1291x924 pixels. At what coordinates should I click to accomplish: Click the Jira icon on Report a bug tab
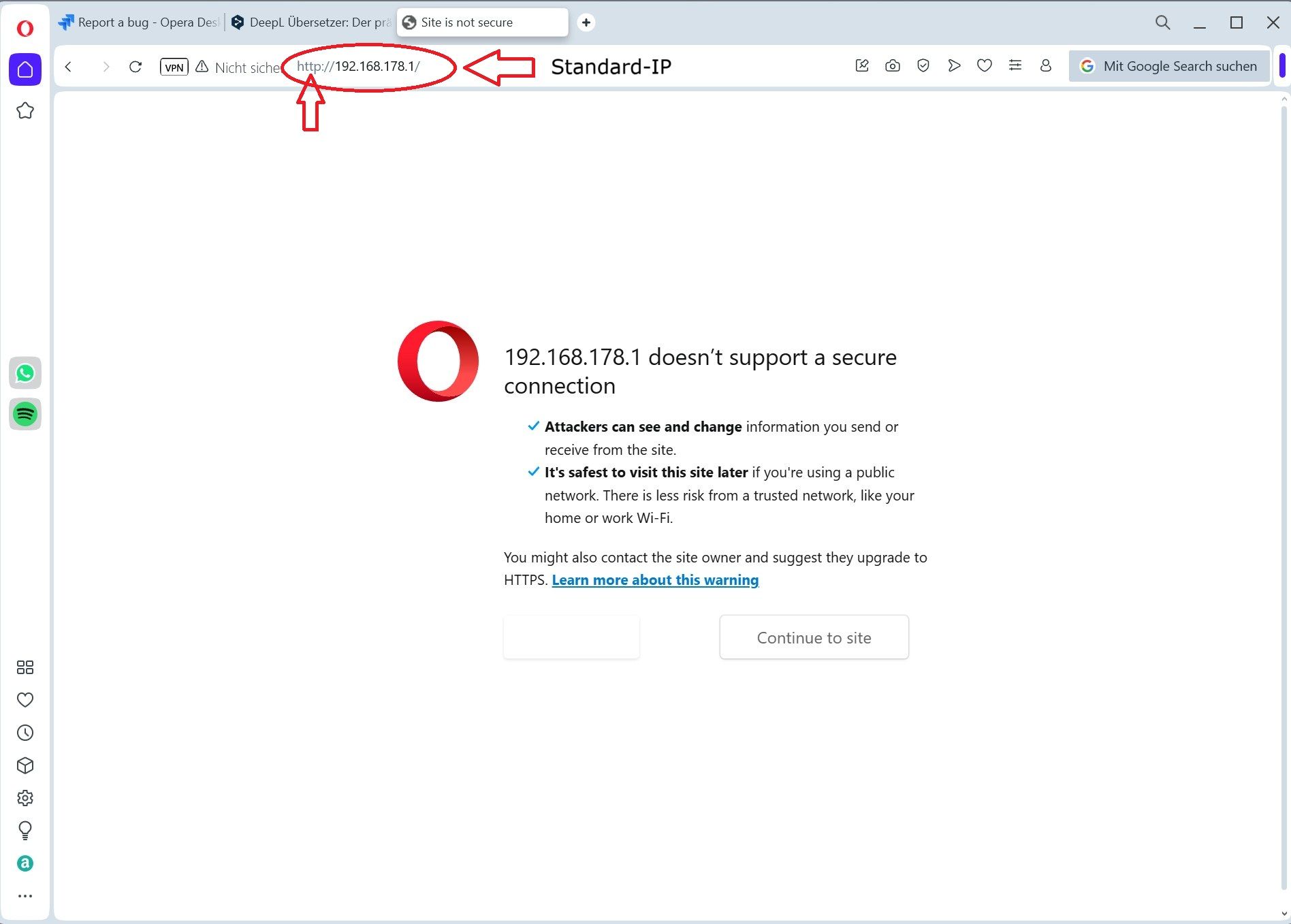[66, 22]
